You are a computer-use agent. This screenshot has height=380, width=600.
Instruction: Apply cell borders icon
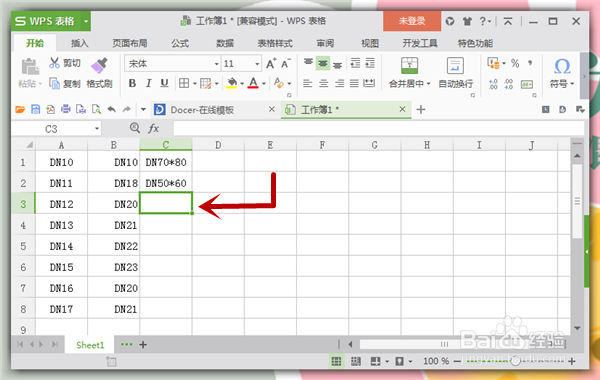[x=184, y=83]
